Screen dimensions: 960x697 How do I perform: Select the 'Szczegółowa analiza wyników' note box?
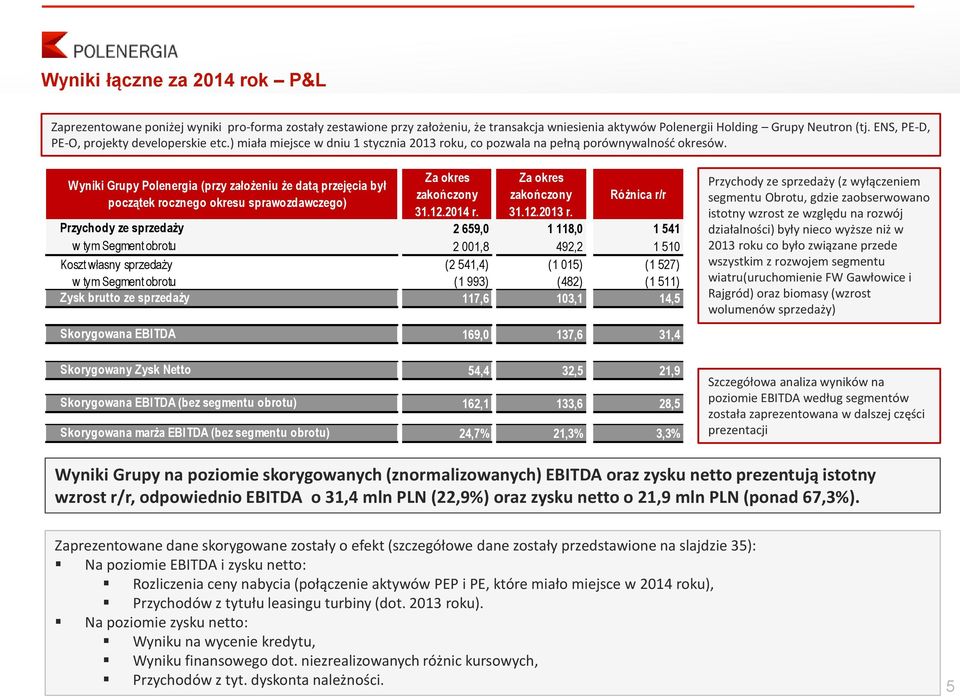819,405
